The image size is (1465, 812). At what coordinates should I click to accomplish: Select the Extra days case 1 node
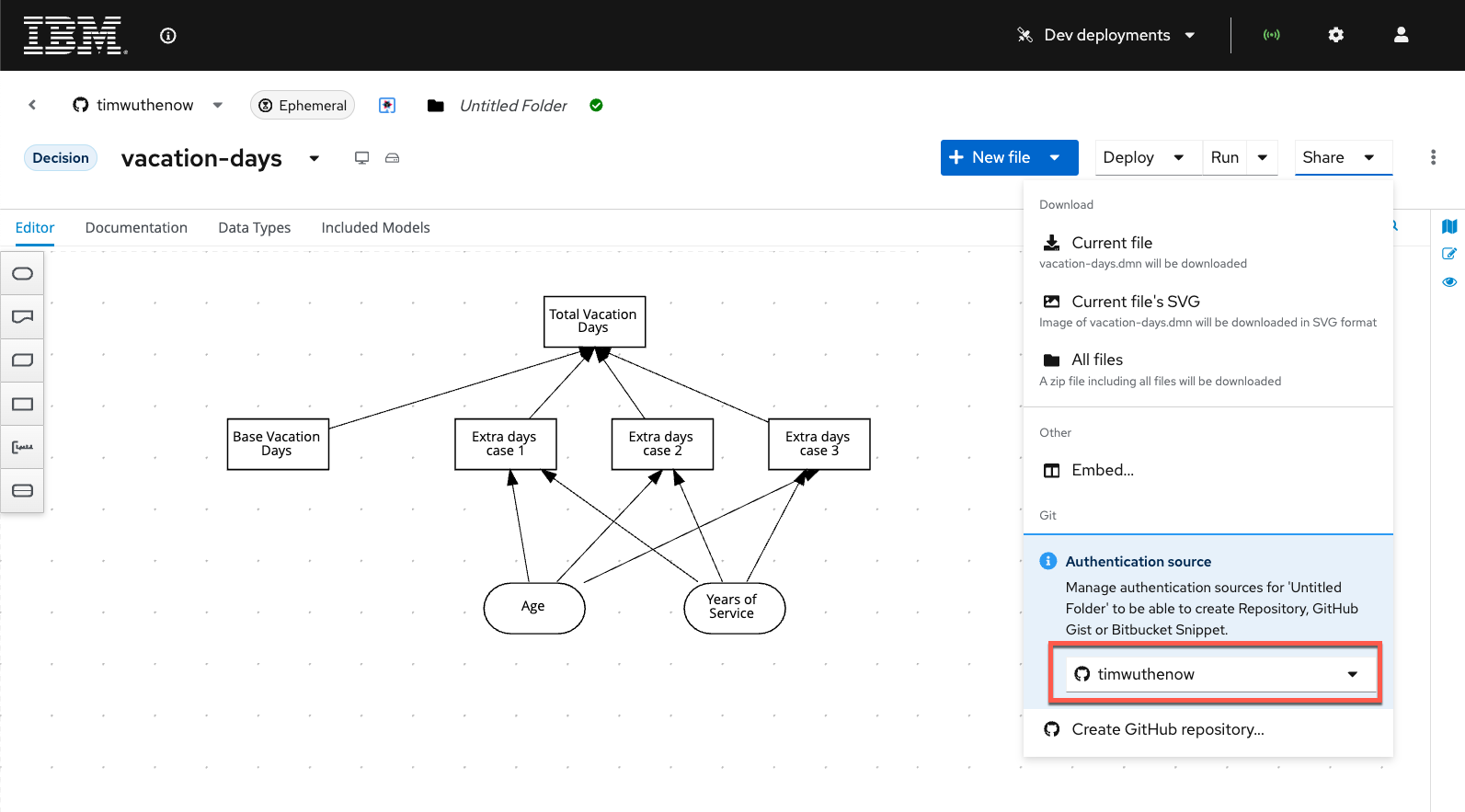pos(506,444)
